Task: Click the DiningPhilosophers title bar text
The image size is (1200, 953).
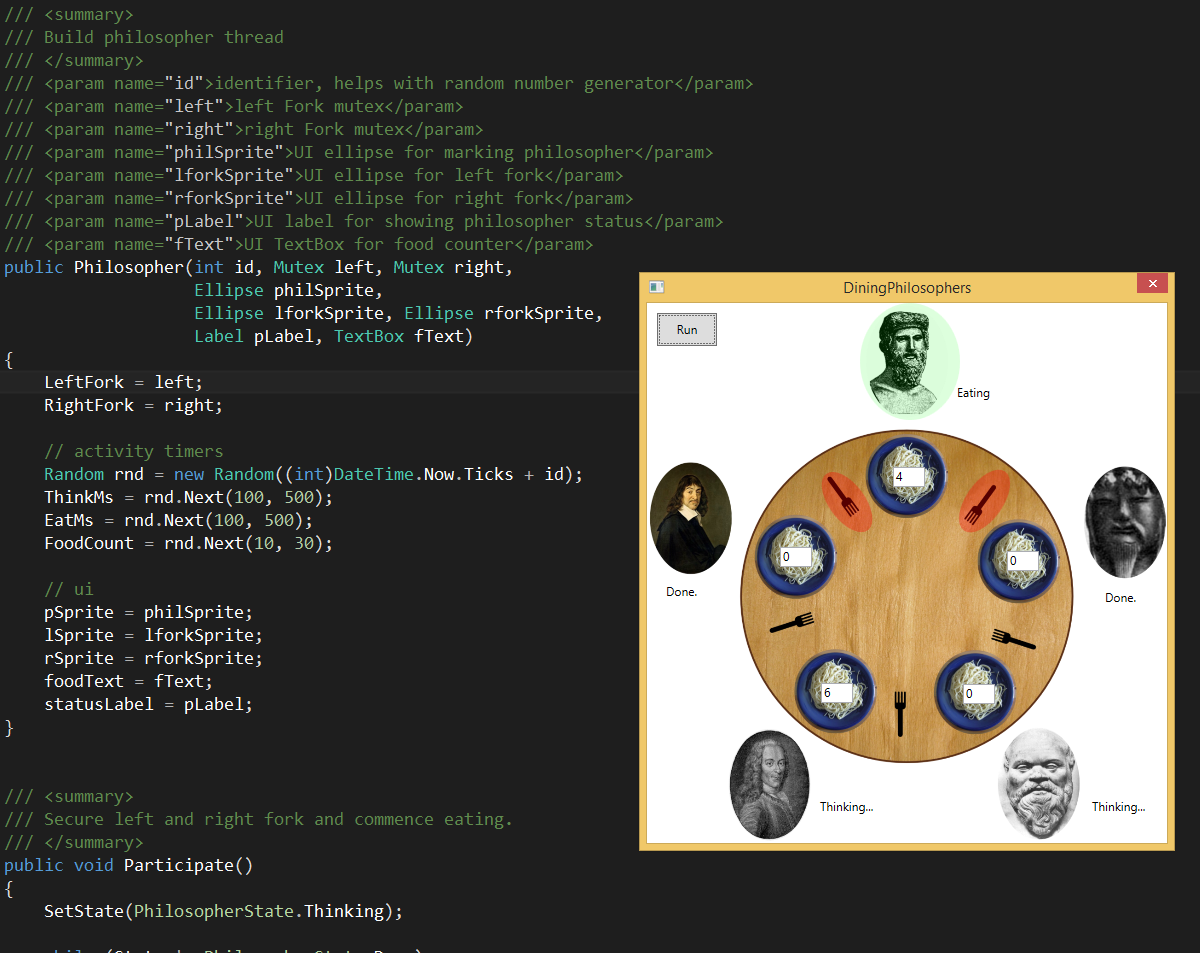Action: coord(907,287)
